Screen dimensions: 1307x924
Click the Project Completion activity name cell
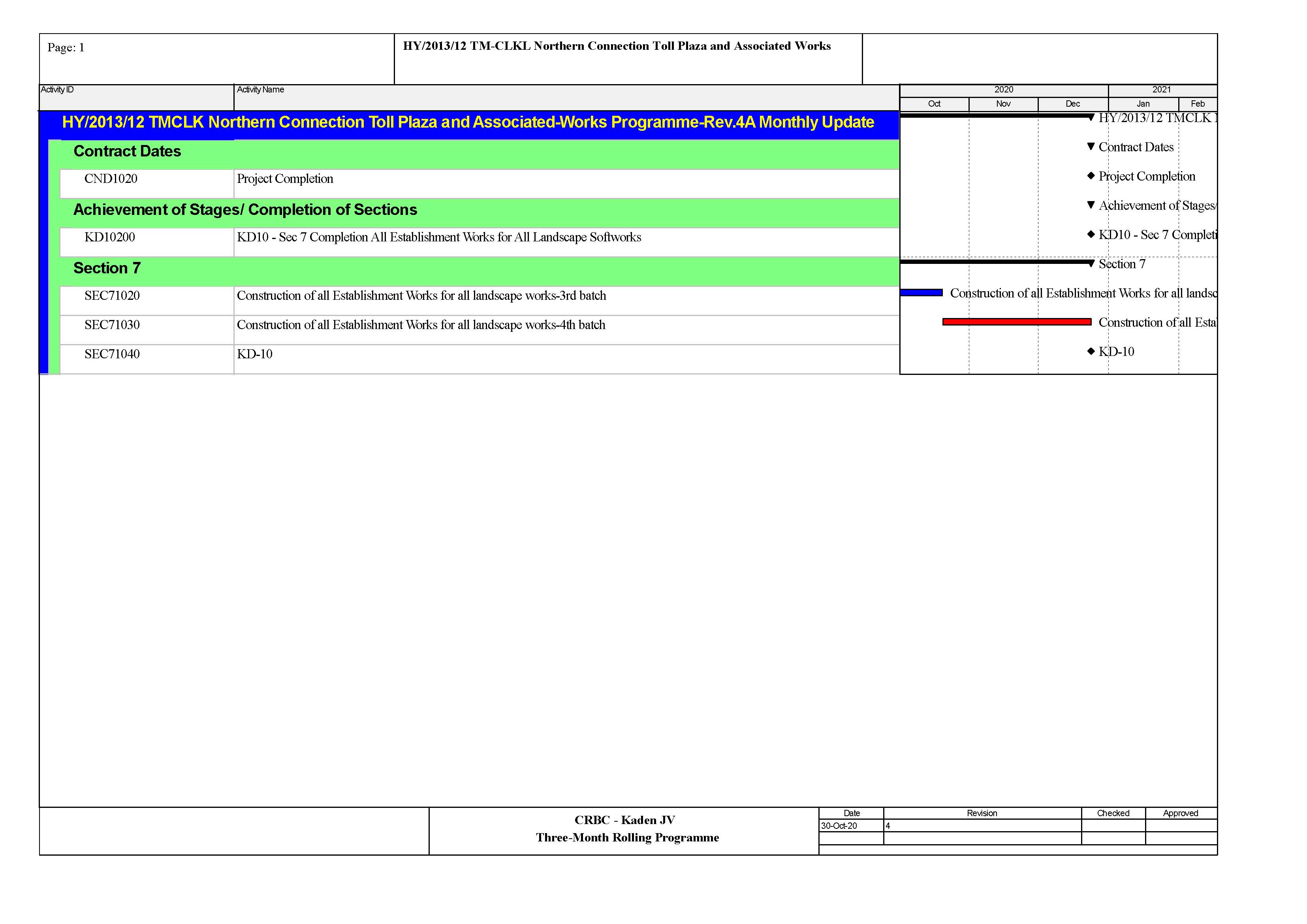point(566,183)
